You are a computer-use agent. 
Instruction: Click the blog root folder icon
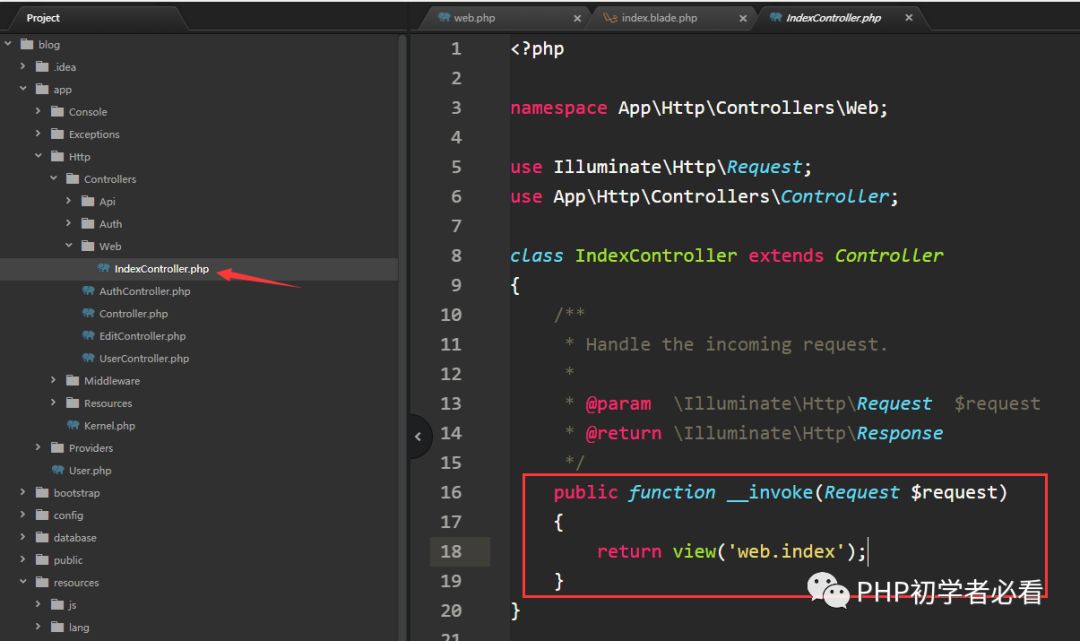point(27,45)
